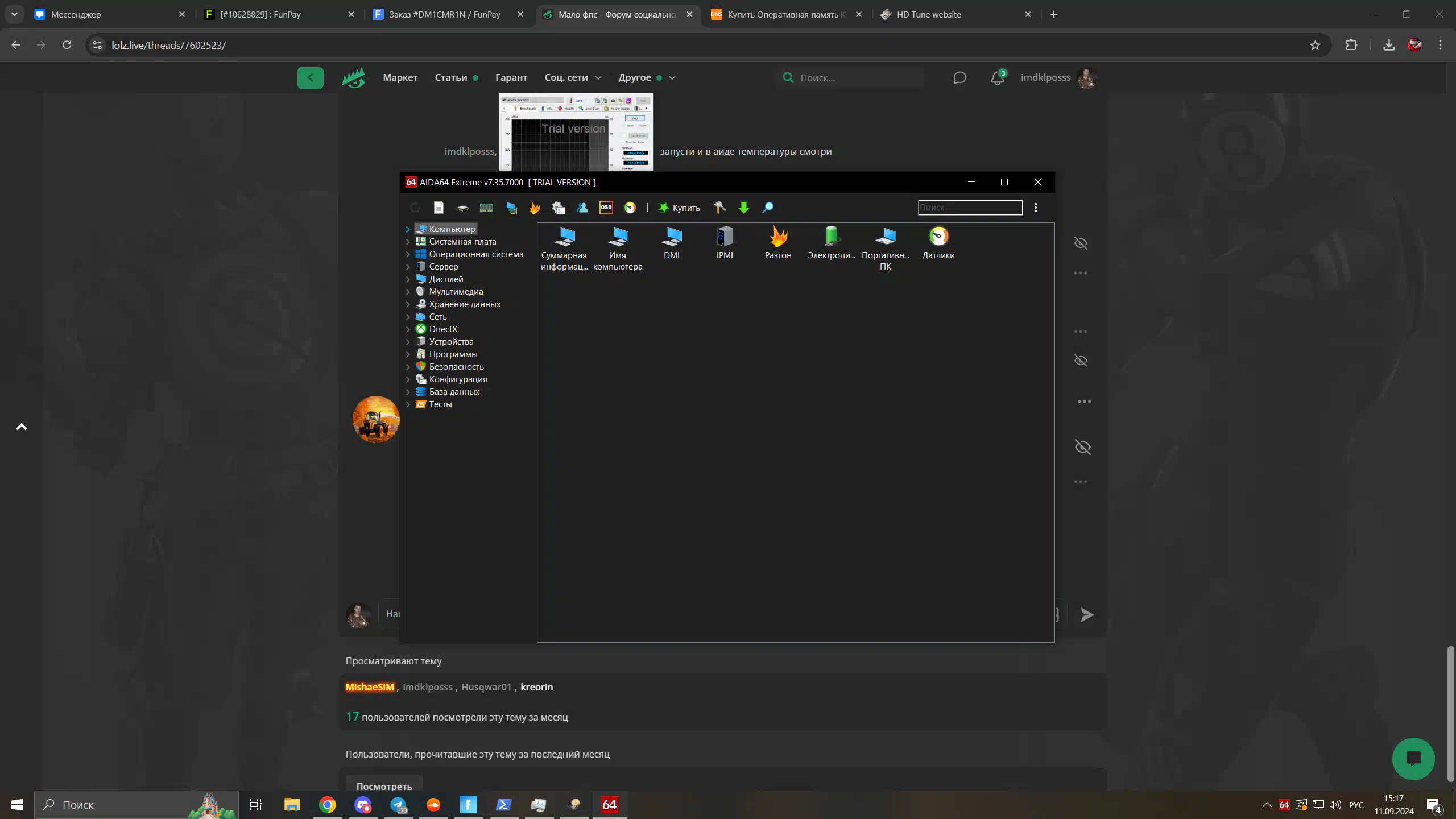Click the green download arrow icon
This screenshot has width=1456, height=819.
744,208
